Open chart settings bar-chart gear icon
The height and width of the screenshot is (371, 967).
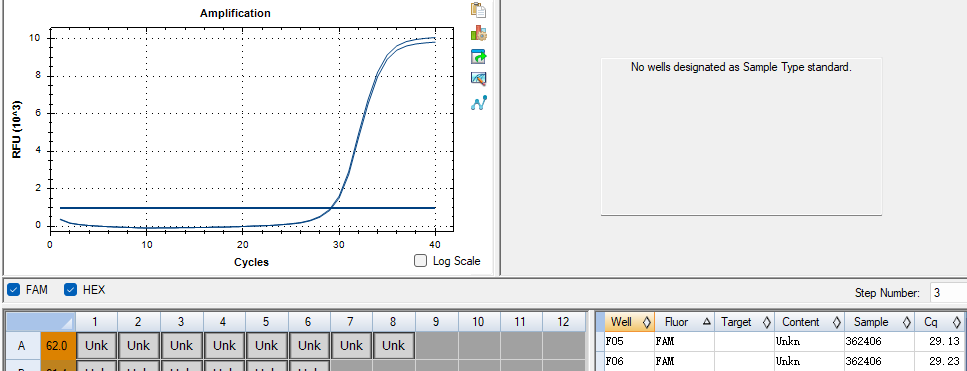pos(479,33)
